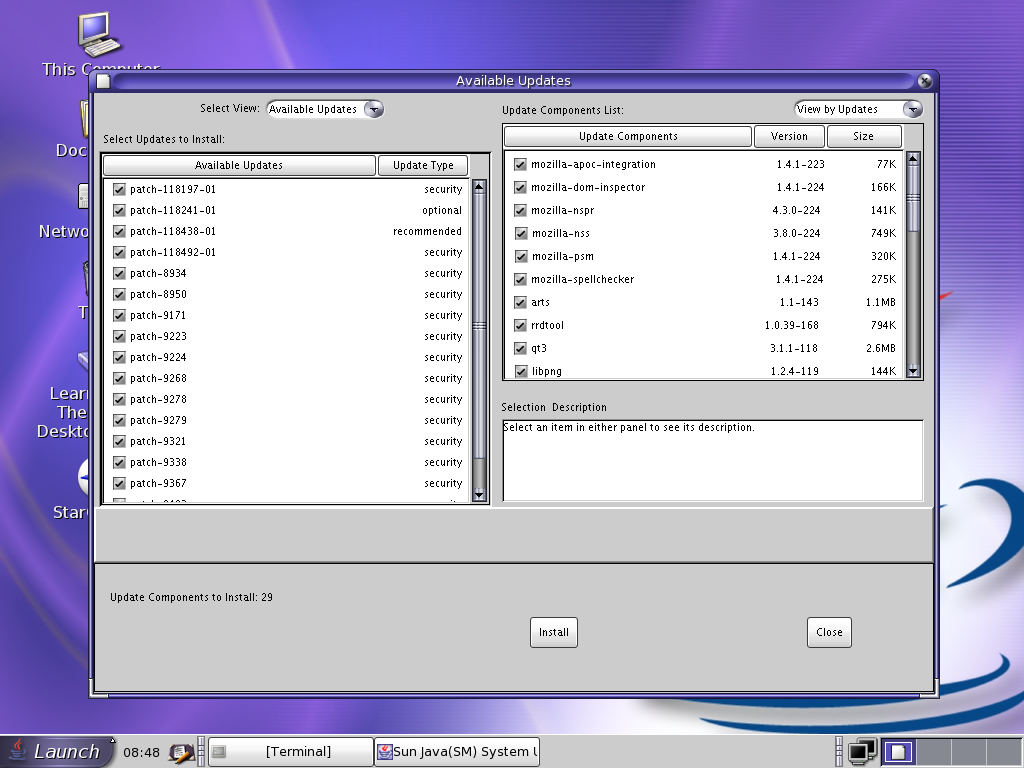Select patch-9338 row
The width and height of the screenshot is (1024, 768).
point(287,462)
